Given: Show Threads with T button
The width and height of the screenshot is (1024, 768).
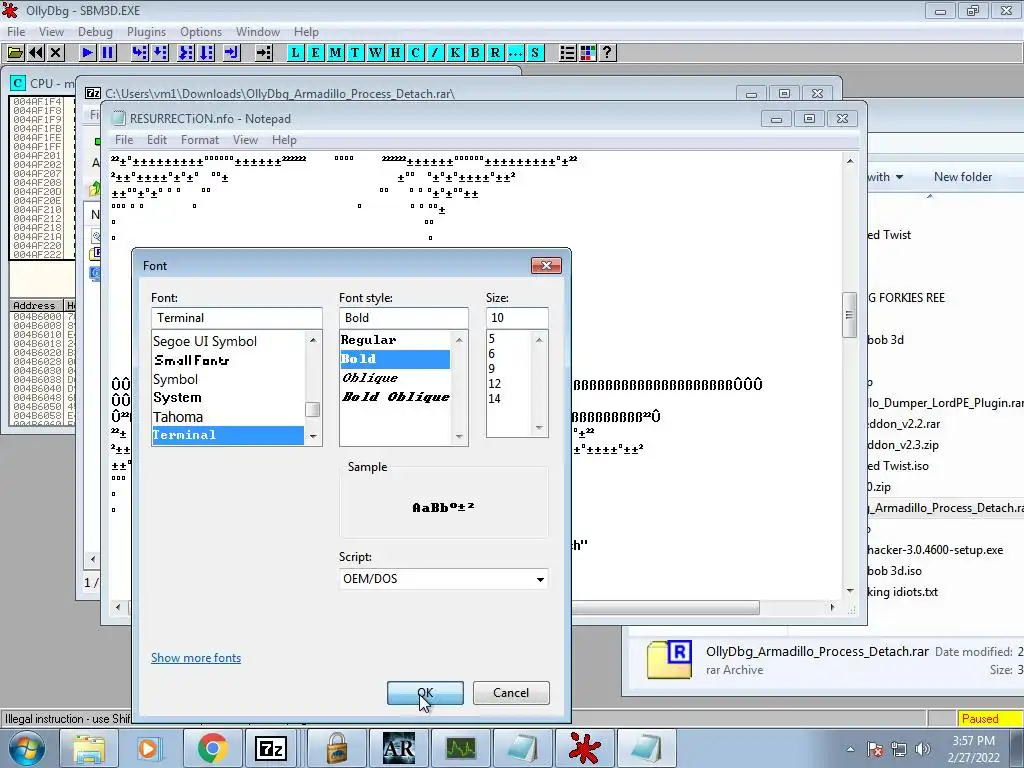Looking at the screenshot, I should 355,53.
